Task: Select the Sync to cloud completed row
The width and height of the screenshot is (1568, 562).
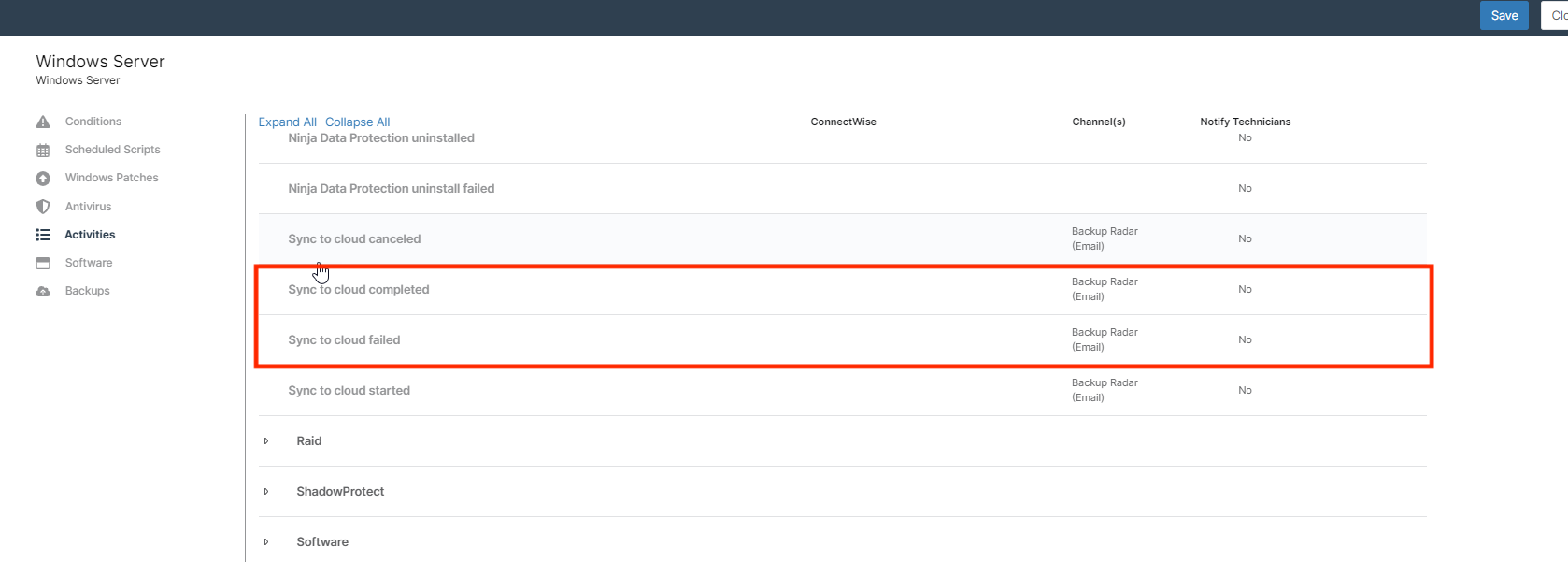Action: point(359,290)
